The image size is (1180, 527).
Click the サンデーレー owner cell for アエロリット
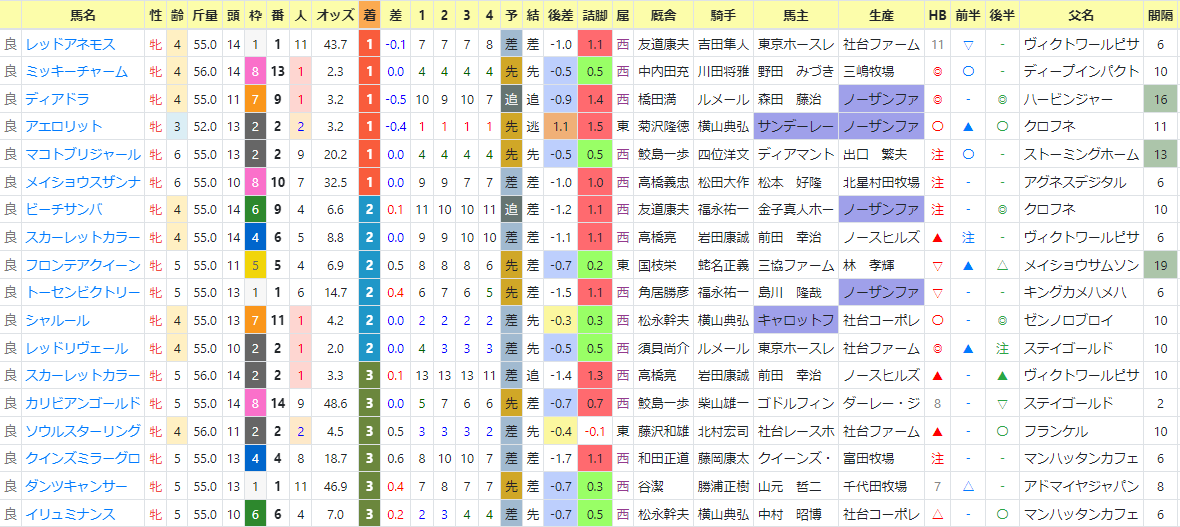[795, 126]
